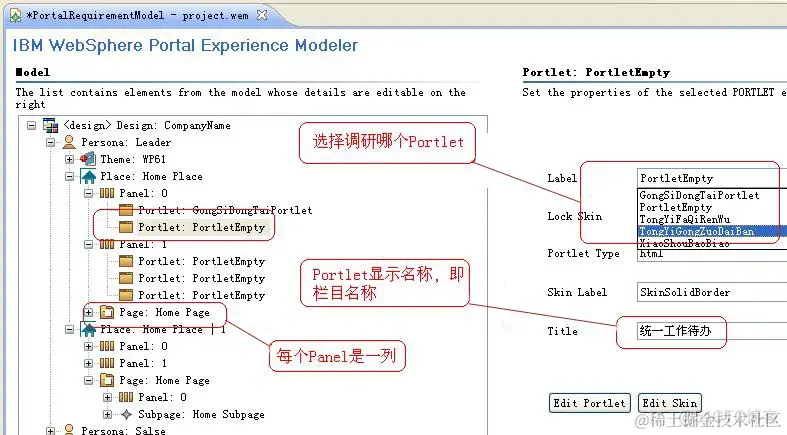This screenshot has height=435, width=787.
Task: Close the project.wem editor tab
Action: [262, 15]
